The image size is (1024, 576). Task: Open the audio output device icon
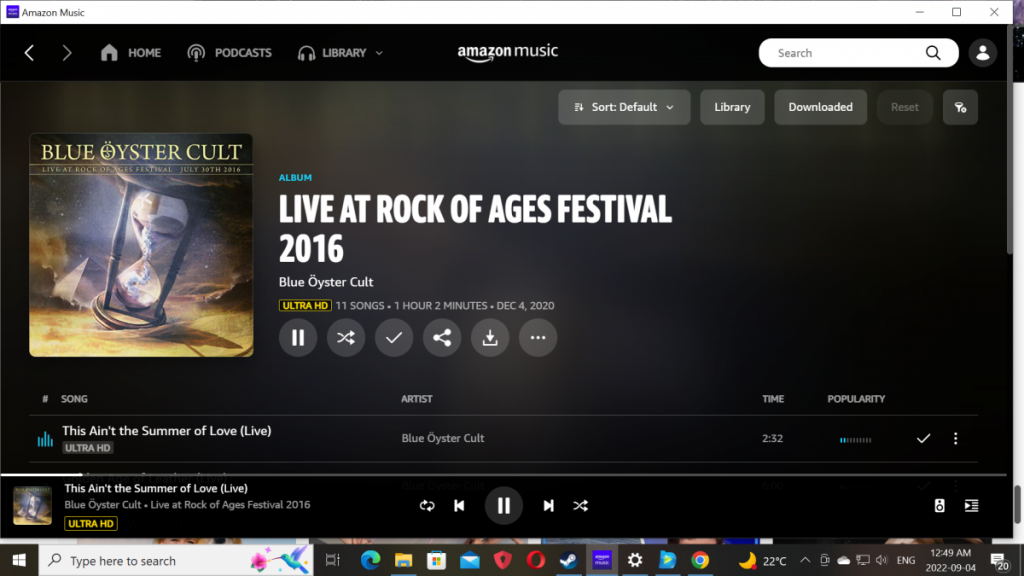coord(939,505)
